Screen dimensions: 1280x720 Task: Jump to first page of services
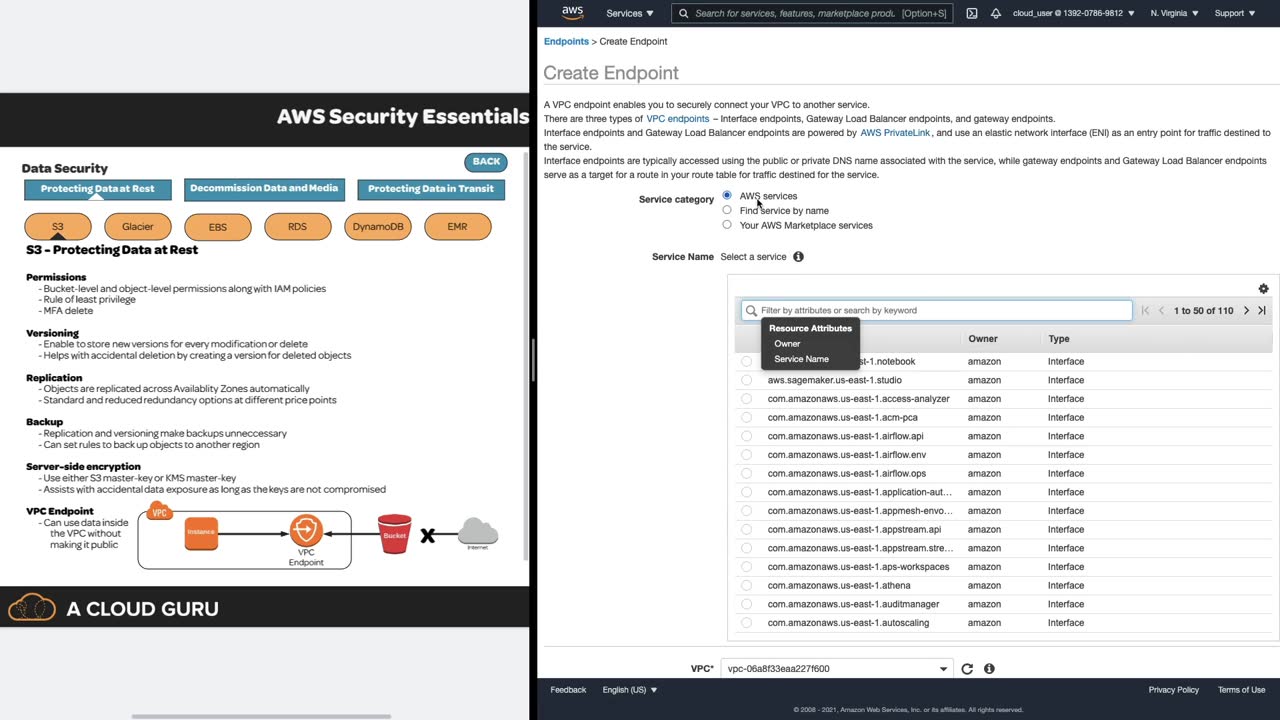(x=1145, y=311)
